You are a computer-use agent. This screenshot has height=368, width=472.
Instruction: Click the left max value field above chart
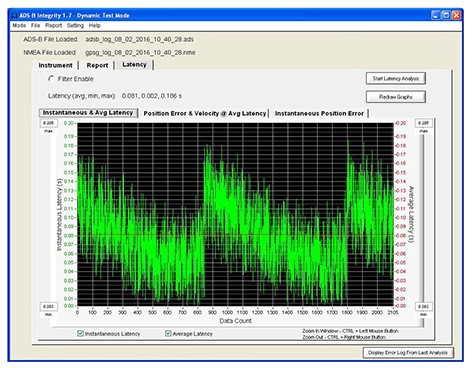coord(49,123)
